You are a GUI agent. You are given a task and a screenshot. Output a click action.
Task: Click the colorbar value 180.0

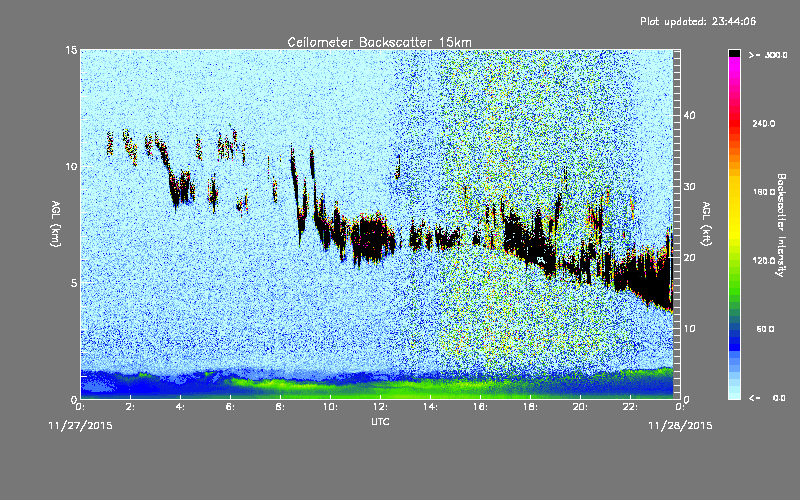pos(764,192)
